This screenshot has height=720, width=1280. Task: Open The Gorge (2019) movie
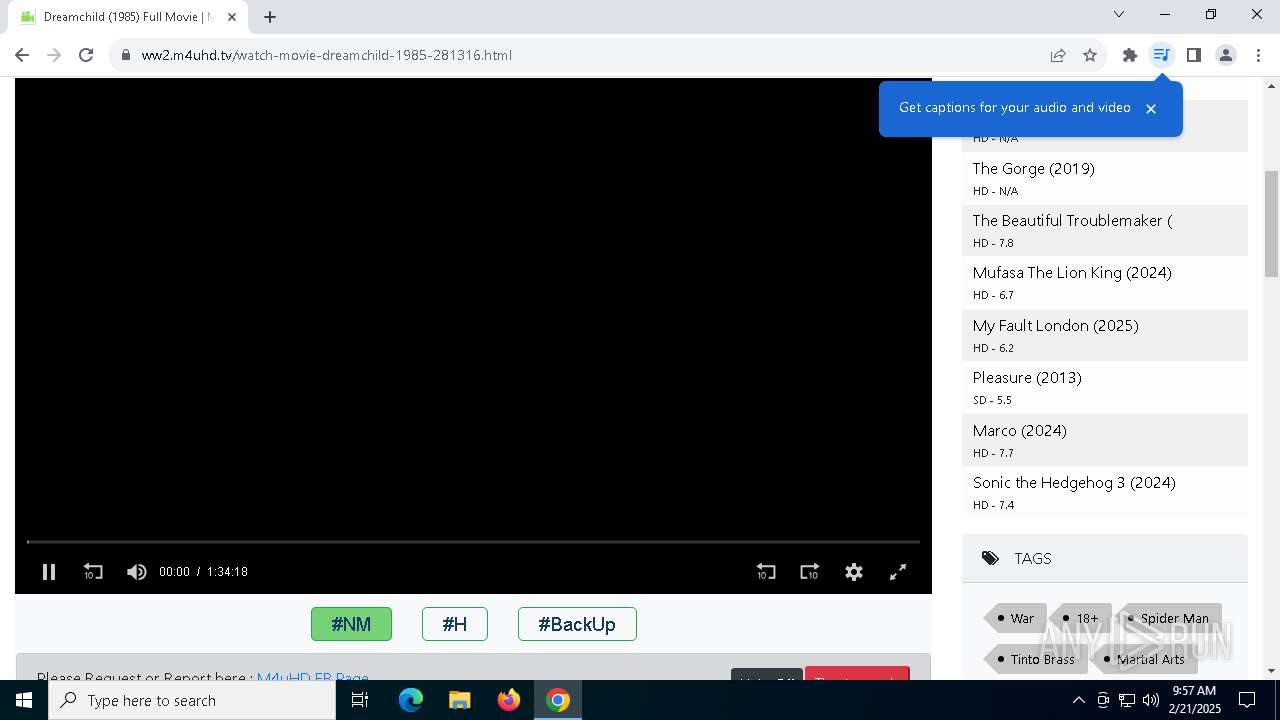[1034, 168]
